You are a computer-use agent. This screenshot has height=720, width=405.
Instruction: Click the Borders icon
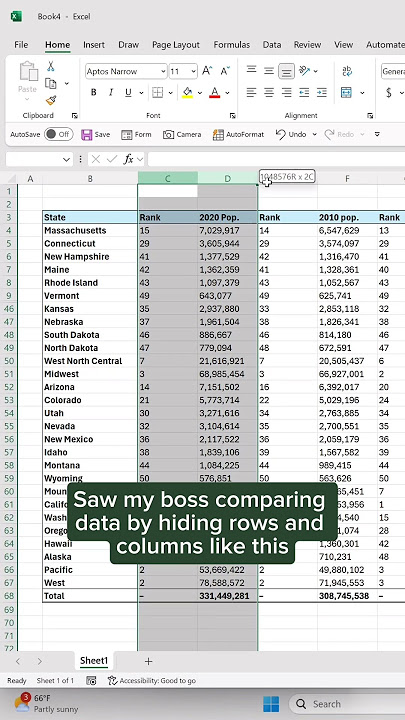pyautogui.click(x=158, y=92)
